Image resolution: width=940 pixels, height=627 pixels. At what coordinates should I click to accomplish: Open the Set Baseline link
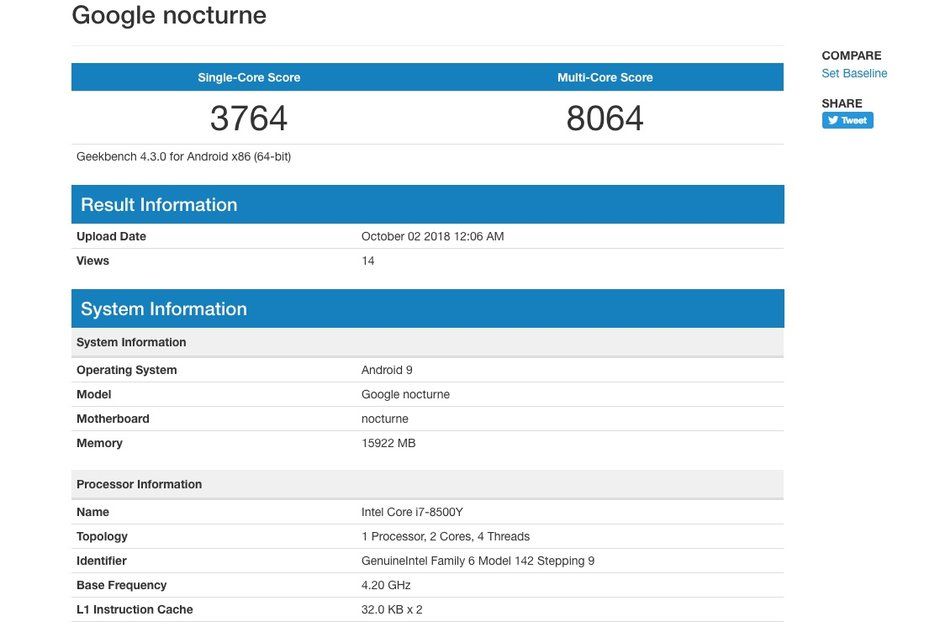pyautogui.click(x=854, y=74)
